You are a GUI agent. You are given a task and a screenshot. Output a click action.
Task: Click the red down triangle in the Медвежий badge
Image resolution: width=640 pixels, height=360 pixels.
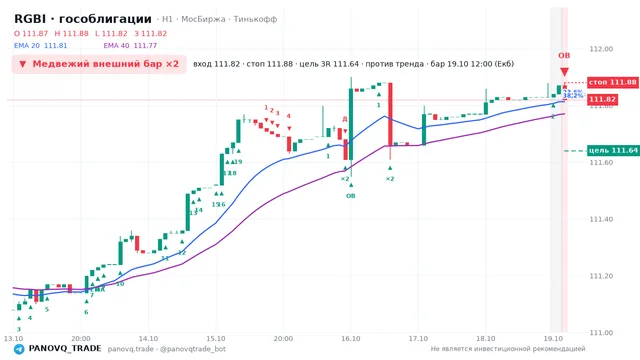coord(22,64)
